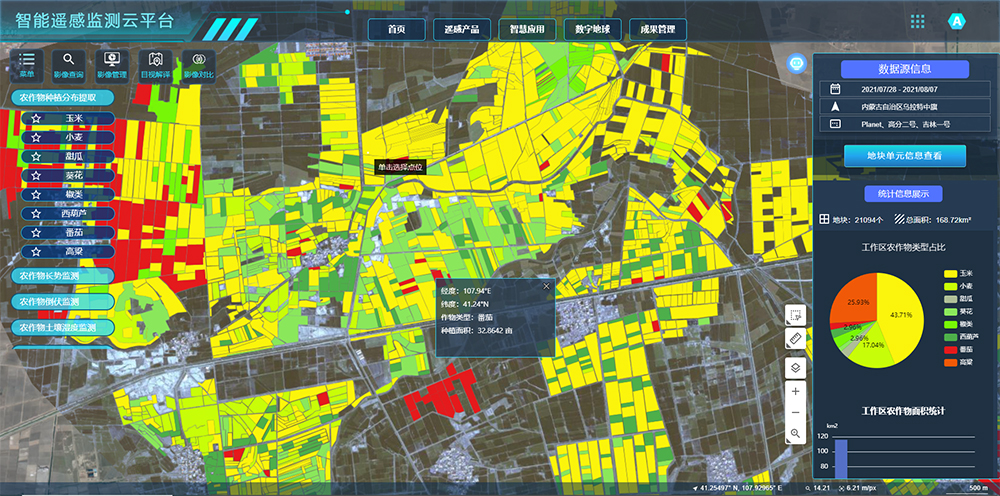Image resolution: width=1000 pixels, height=496 pixels.
Task: Toggle the 小麦 crop layer star
Action: point(36,137)
